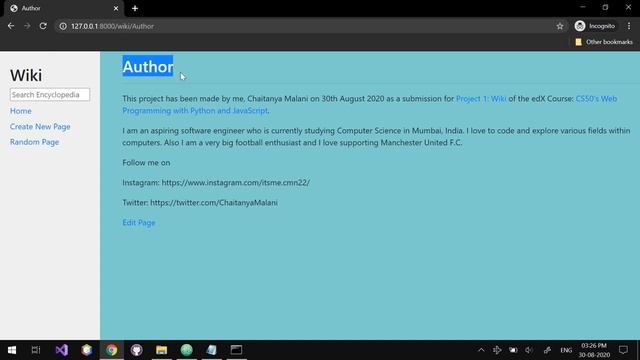The image size is (640, 360).
Task: Select the Author browser tab
Action: click(64, 8)
